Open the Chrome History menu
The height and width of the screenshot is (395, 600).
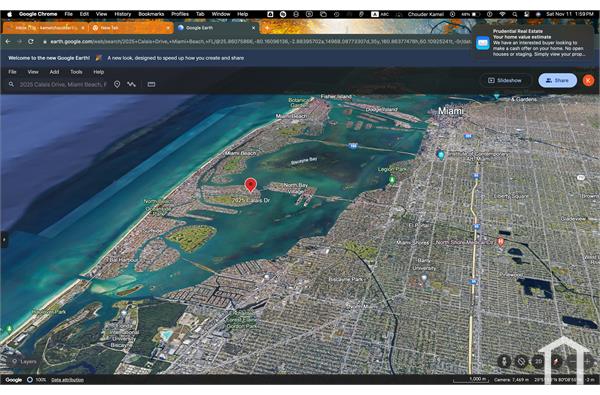(x=122, y=14)
